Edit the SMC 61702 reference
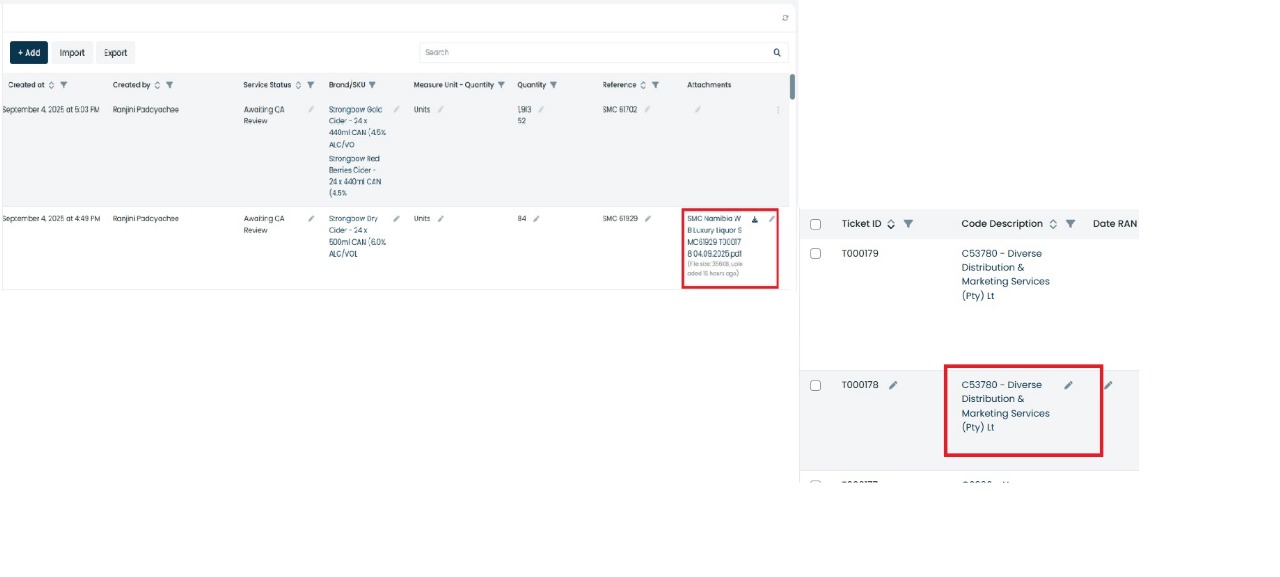 coord(647,109)
